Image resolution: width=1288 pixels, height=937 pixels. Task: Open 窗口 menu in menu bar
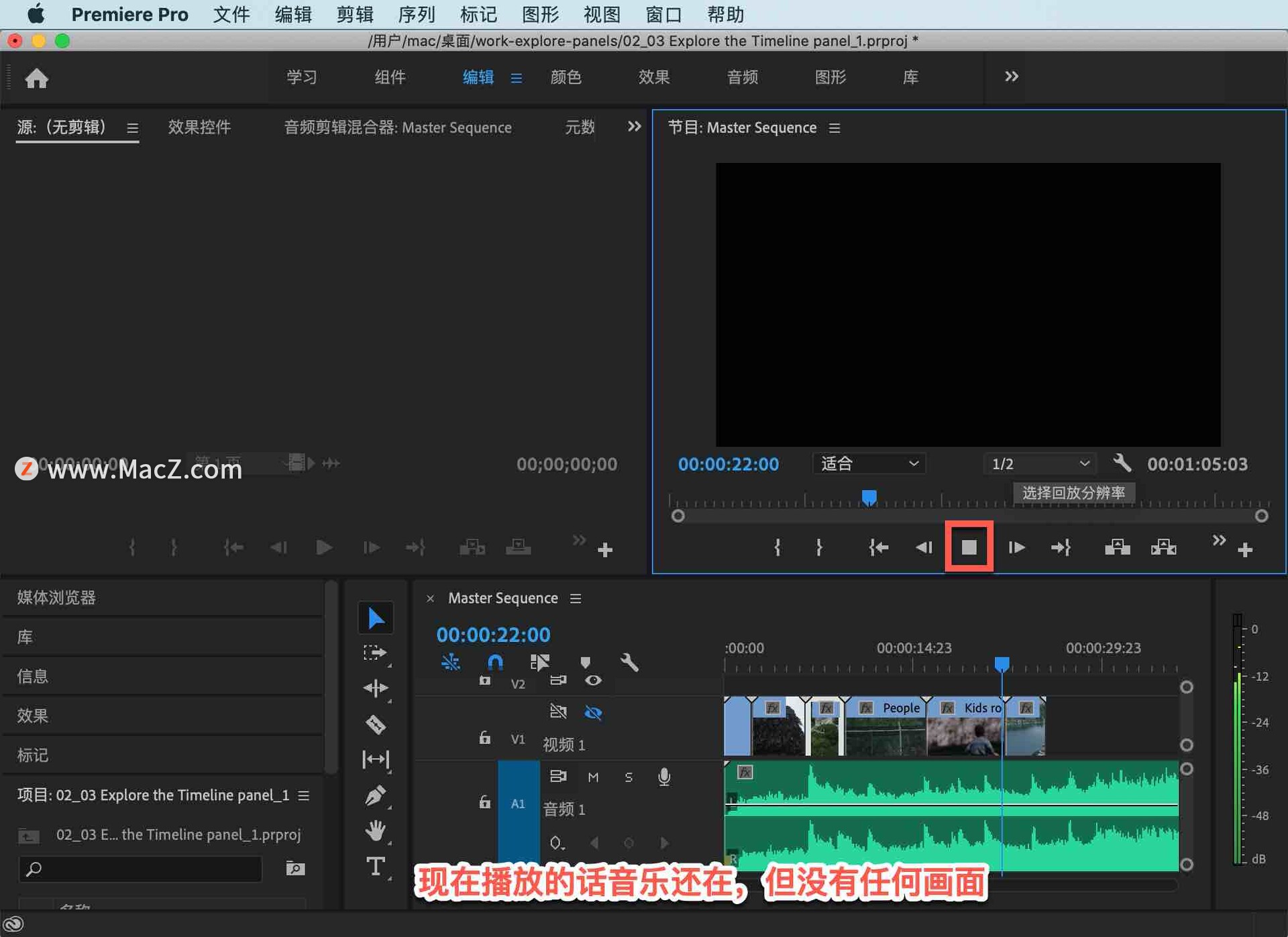tap(663, 14)
